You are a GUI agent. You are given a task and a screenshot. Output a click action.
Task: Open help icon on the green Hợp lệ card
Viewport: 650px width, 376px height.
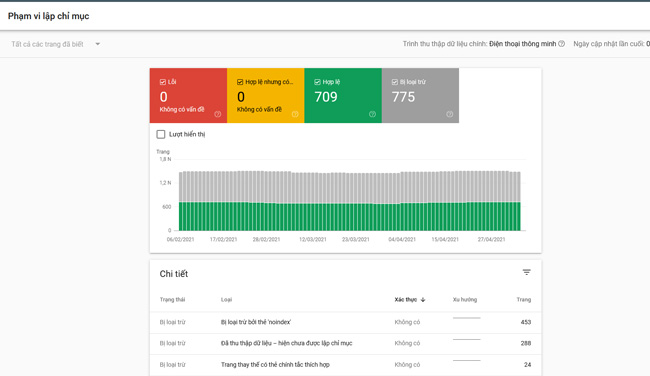(x=372, y=114)
